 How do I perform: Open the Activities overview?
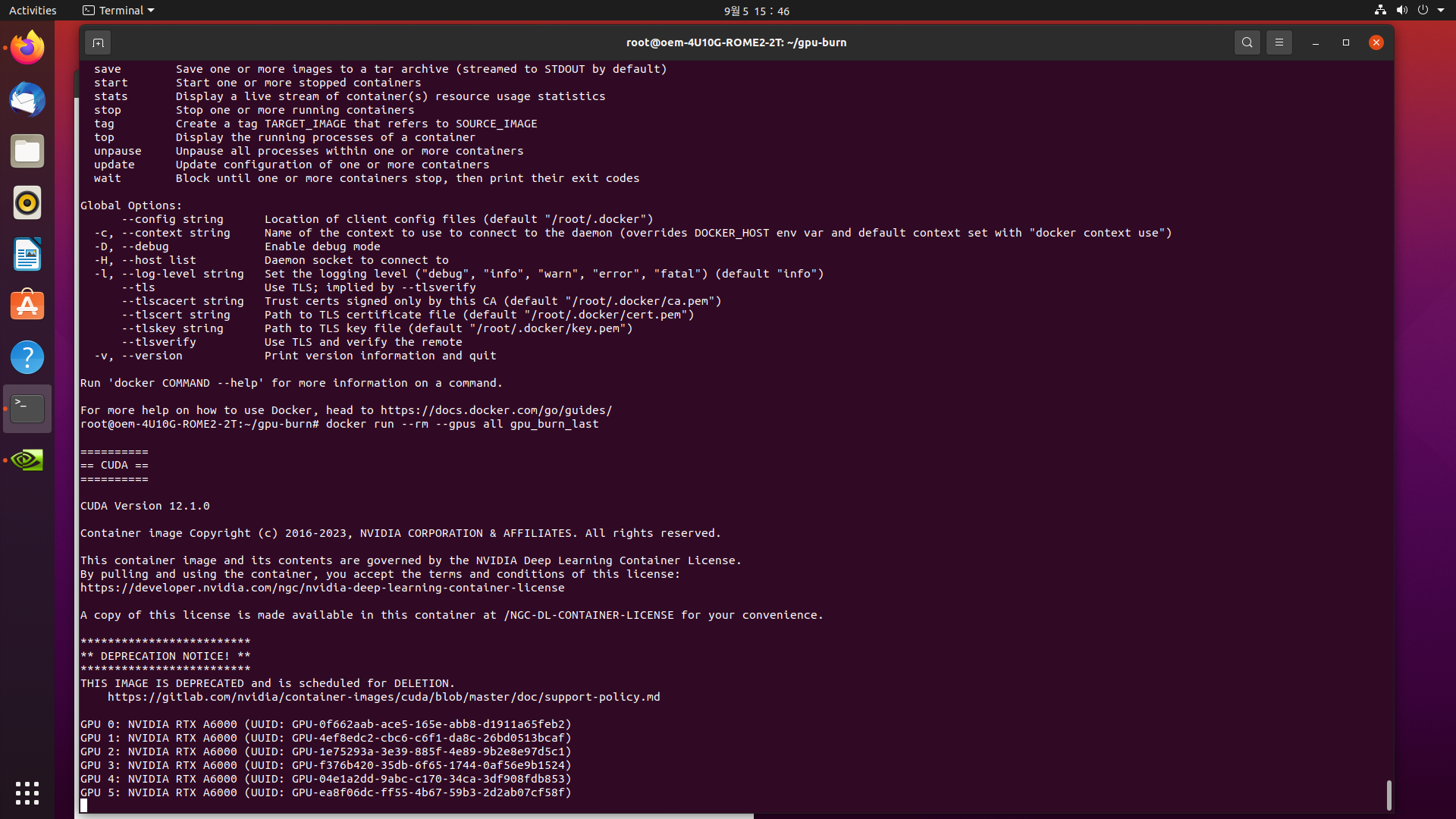pyautogui.click(x=33, y=11)
